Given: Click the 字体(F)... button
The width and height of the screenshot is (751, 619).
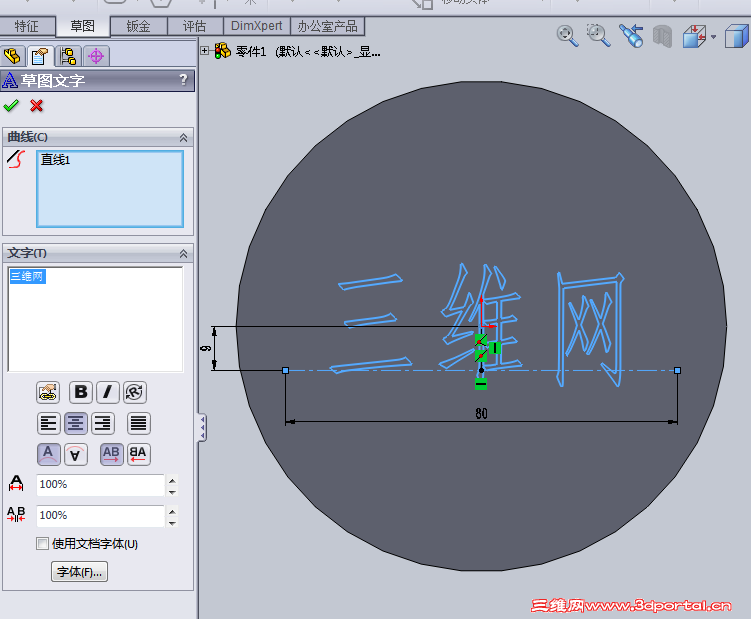Looking at the screenshot, I should point(80,572).
